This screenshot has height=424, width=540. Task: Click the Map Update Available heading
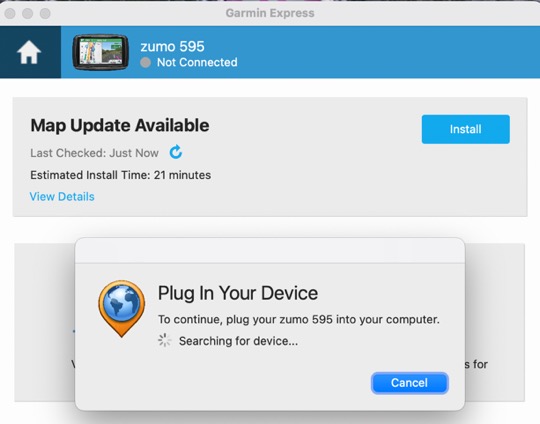click(x=120, y=125)
